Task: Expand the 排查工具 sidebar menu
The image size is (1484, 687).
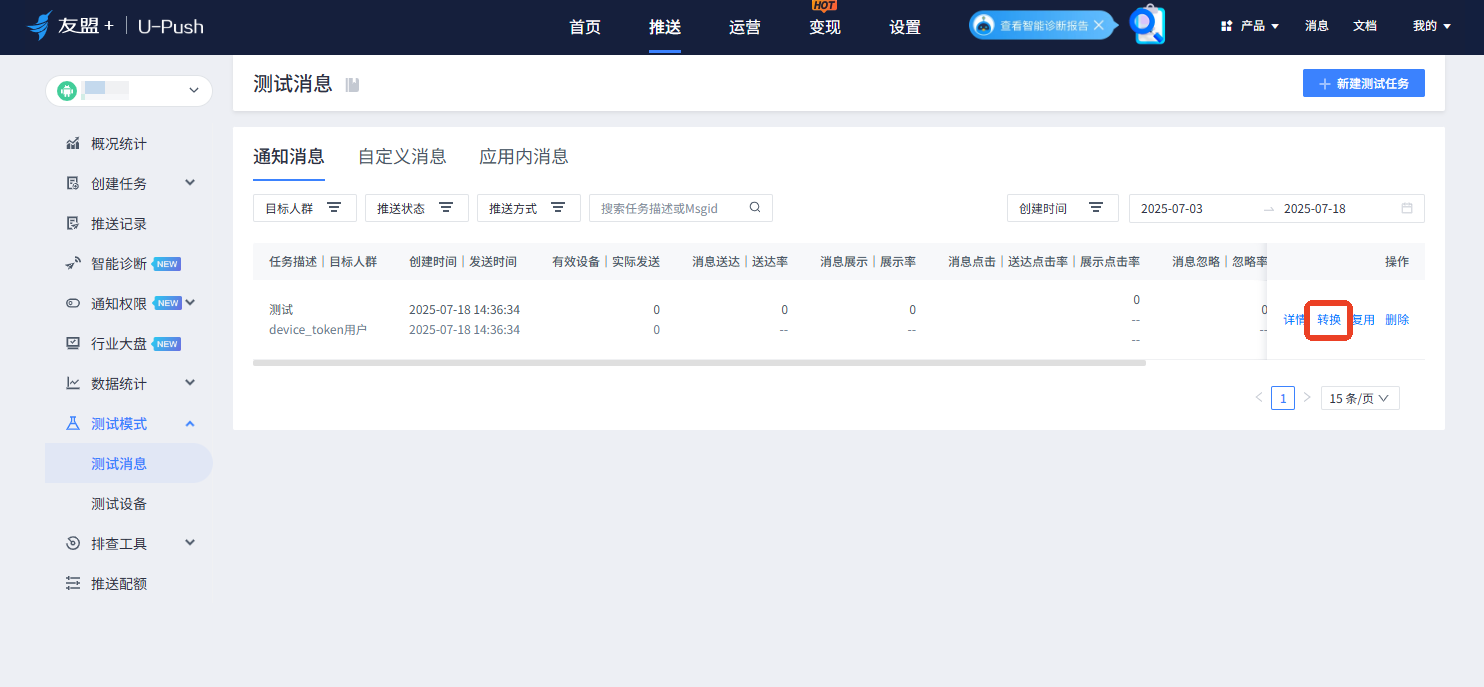Action: coord(190,543)
